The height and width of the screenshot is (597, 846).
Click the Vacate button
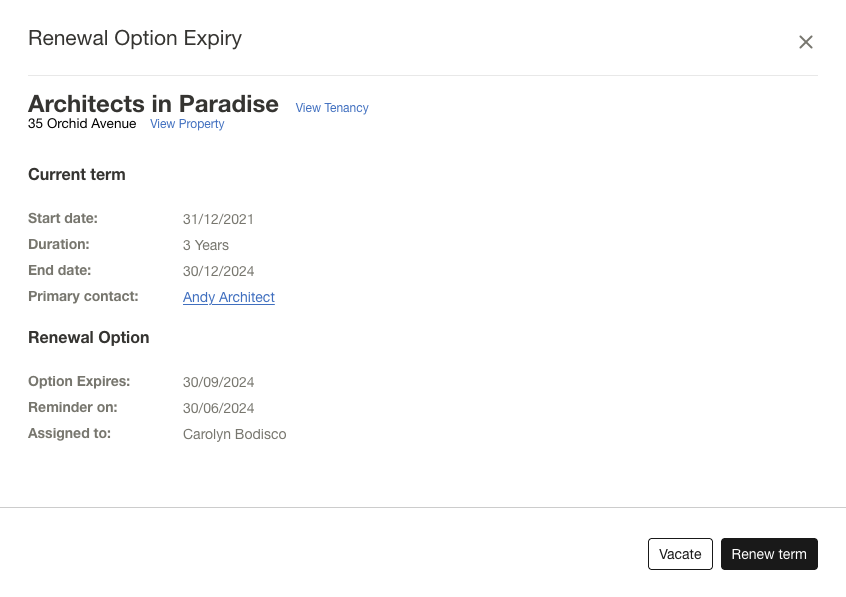(x=680, y=554)
